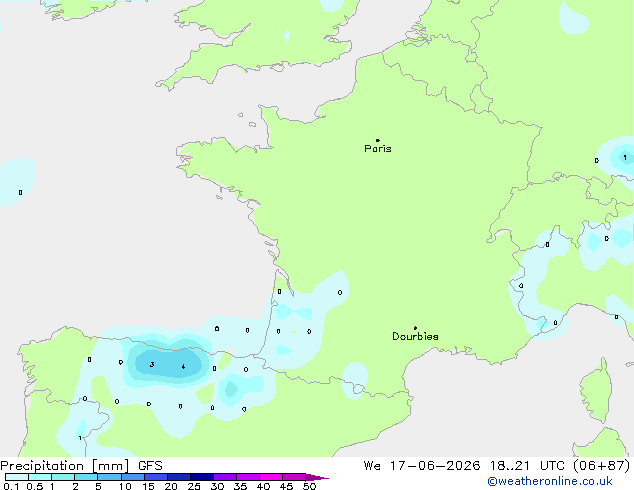Click the legend label '50'
This screenshot has height=490, width=634.
pyautogui.click(x=309, y=486)
